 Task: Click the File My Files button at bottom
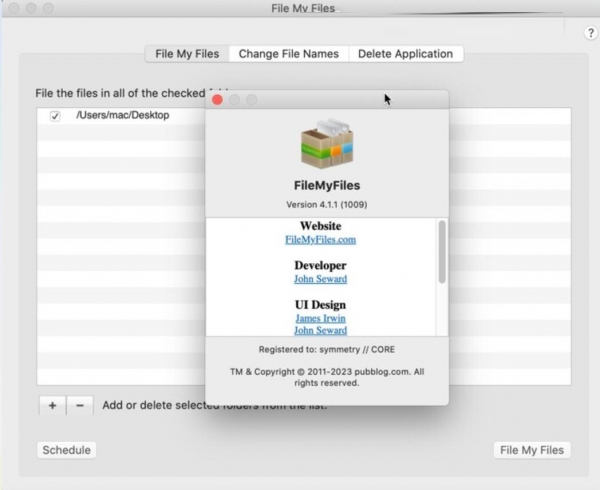[532, 450]
